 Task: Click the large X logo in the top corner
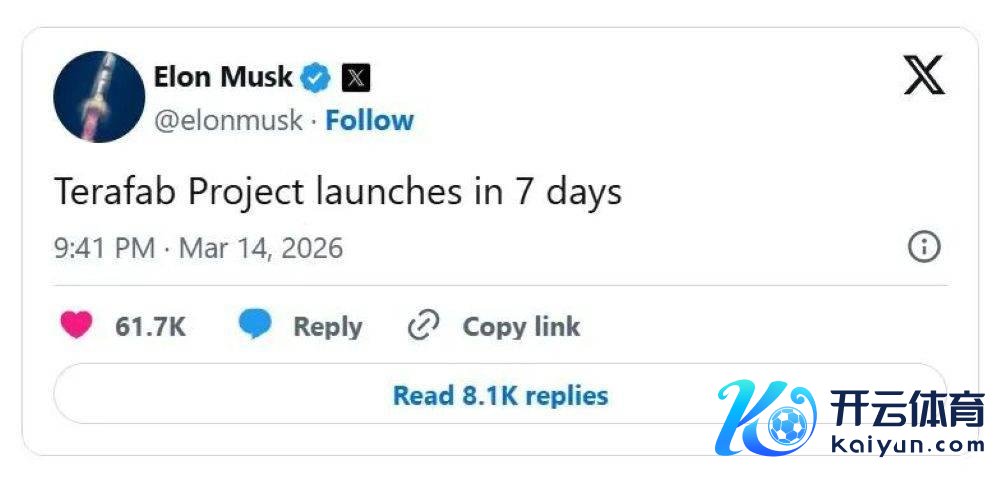(923, 75)
